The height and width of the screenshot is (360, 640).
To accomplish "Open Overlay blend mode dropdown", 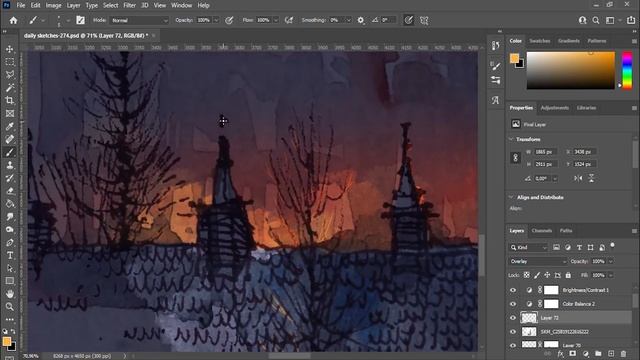I will pyautogui.click(x=538, y=262).
